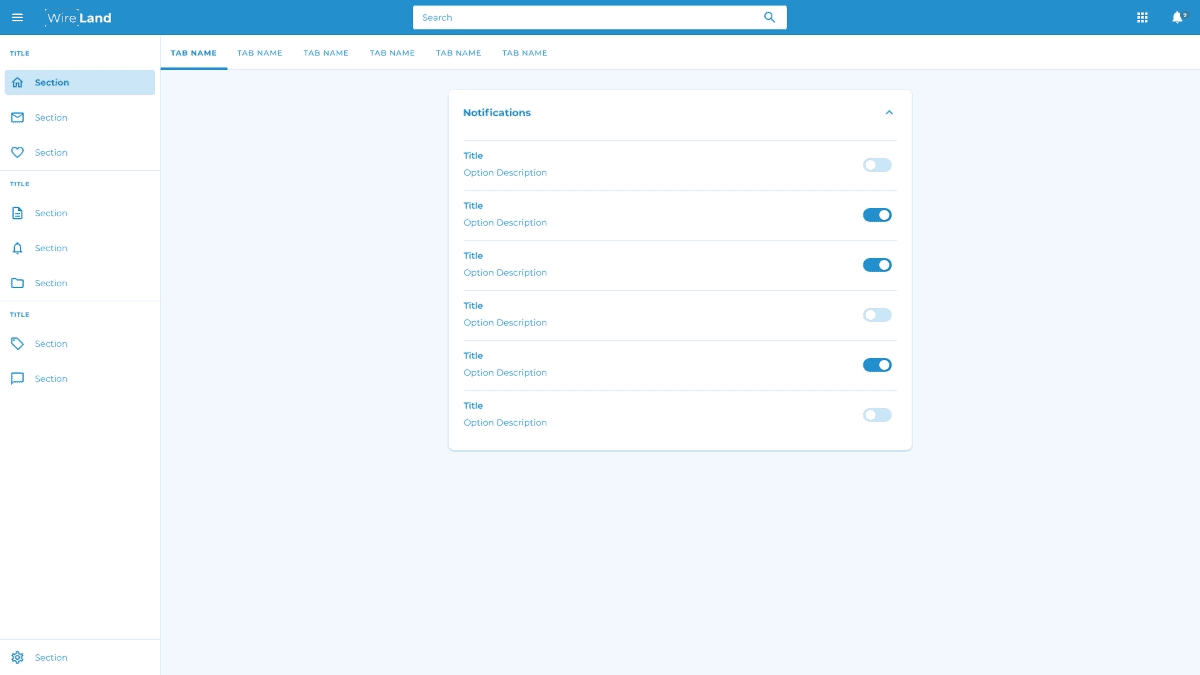The height and width of the screenshot is (675, 1200).
Task: Select the heart icon in the sidebar
Action: click(17, 153)
